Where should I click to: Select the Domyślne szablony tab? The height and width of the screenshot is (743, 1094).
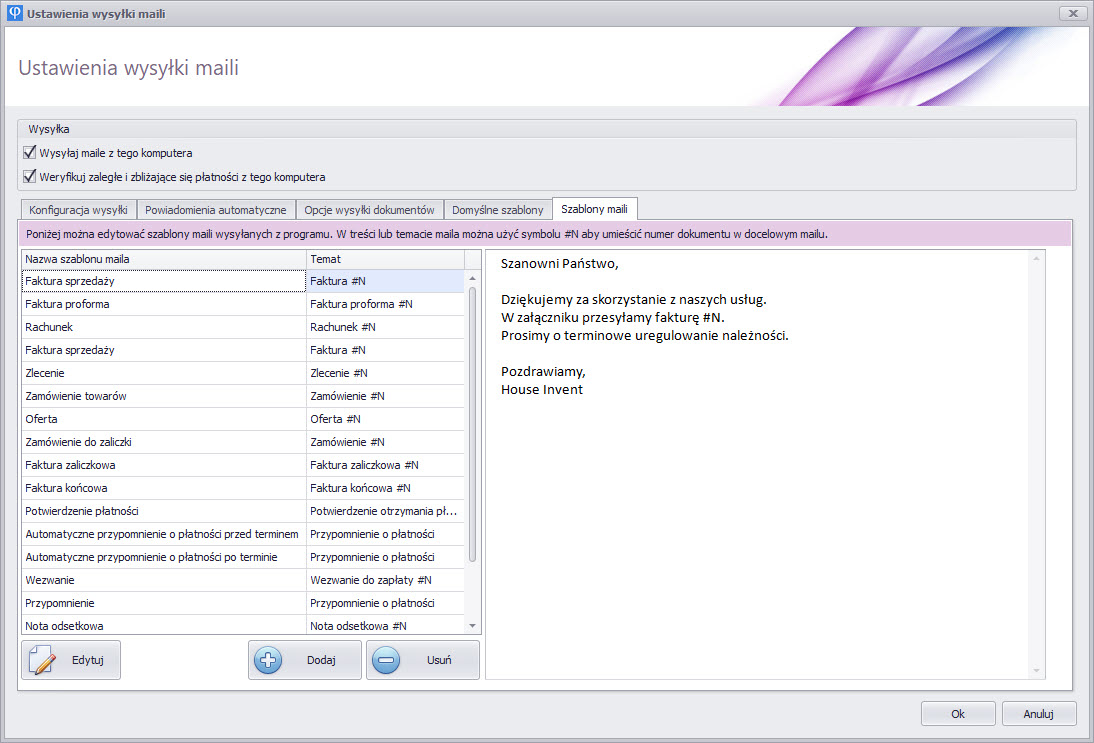click(x=497, y=210)
